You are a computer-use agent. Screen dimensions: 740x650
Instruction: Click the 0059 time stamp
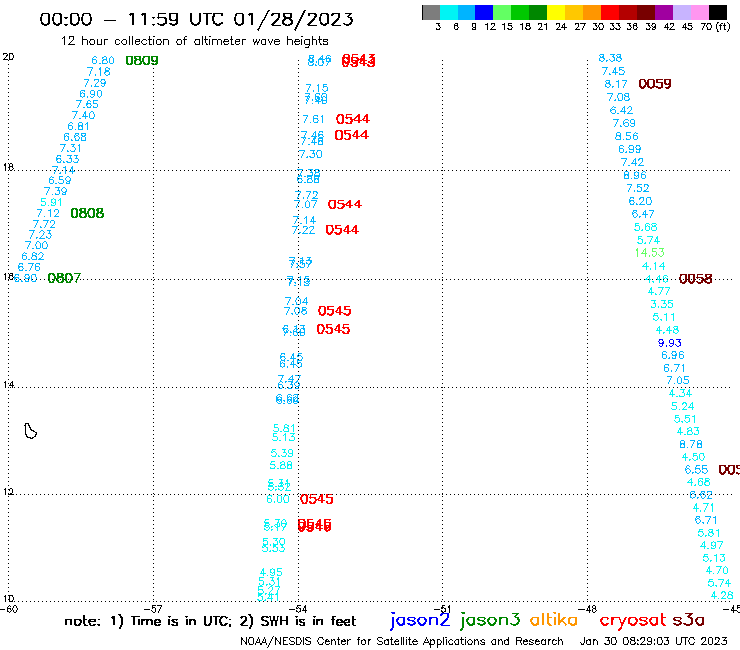pyautogui.click(x=655, y=84)
